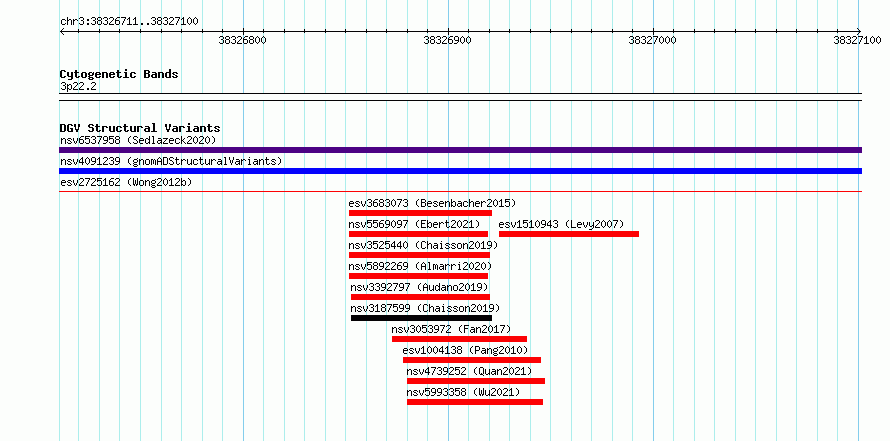Click the Cytogenetic Bands track title
The image size is (890, 441).
119,74
